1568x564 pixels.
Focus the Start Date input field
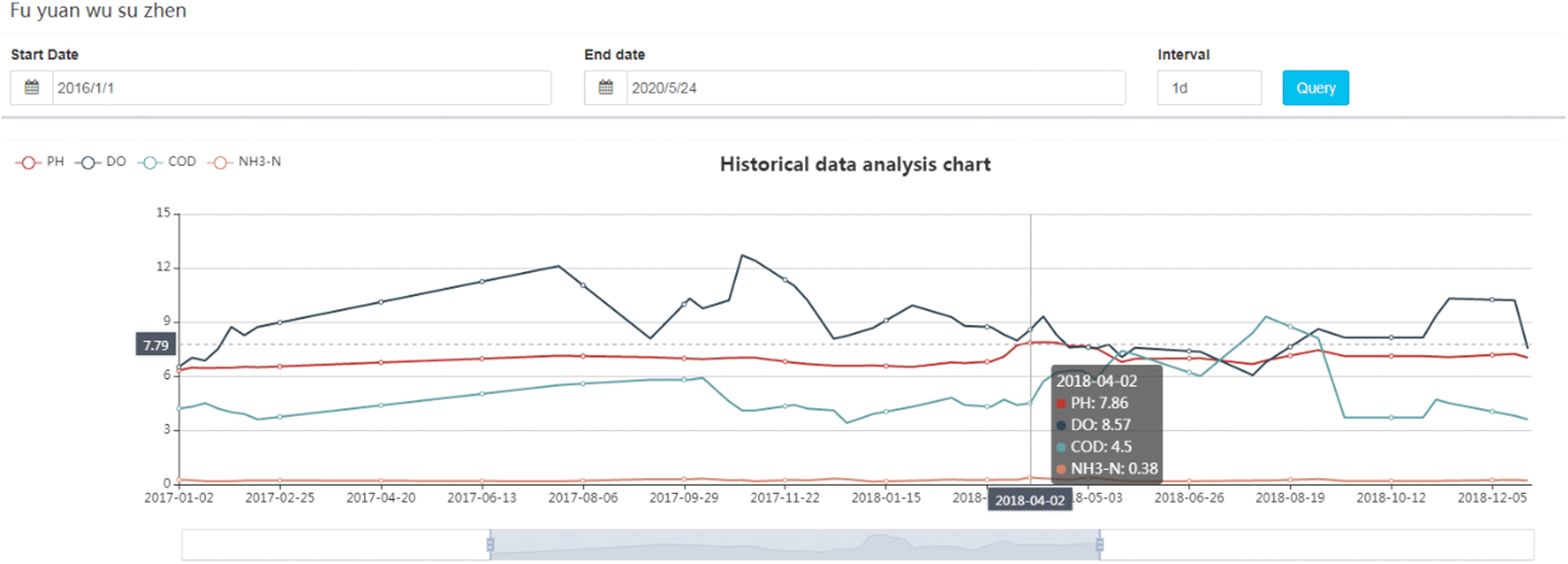[301, 88]
